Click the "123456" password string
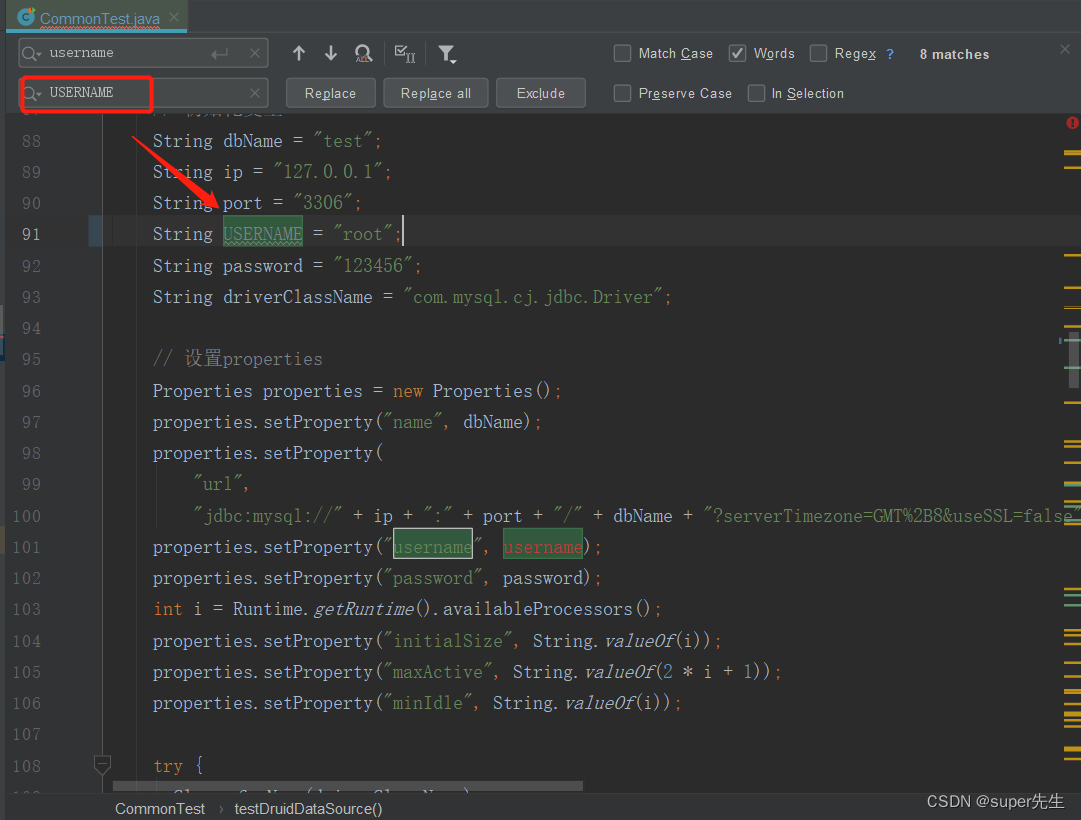The height and width of the screenshot is (820, 1081). pyautogui.click(x=373, y=266)
